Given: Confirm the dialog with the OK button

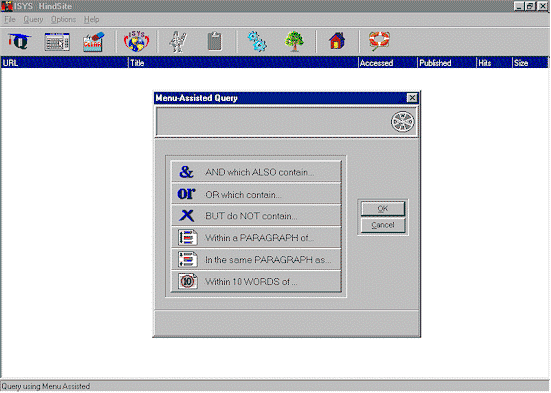Looking at the screenshot, I should 383,209.
